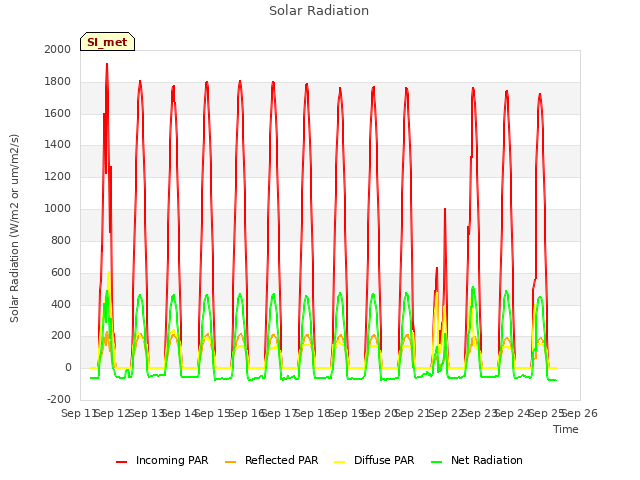Viewport: 640px width, 480px height.
Task: Click the Sep 26 x-axis tick label
Action: 580,413
